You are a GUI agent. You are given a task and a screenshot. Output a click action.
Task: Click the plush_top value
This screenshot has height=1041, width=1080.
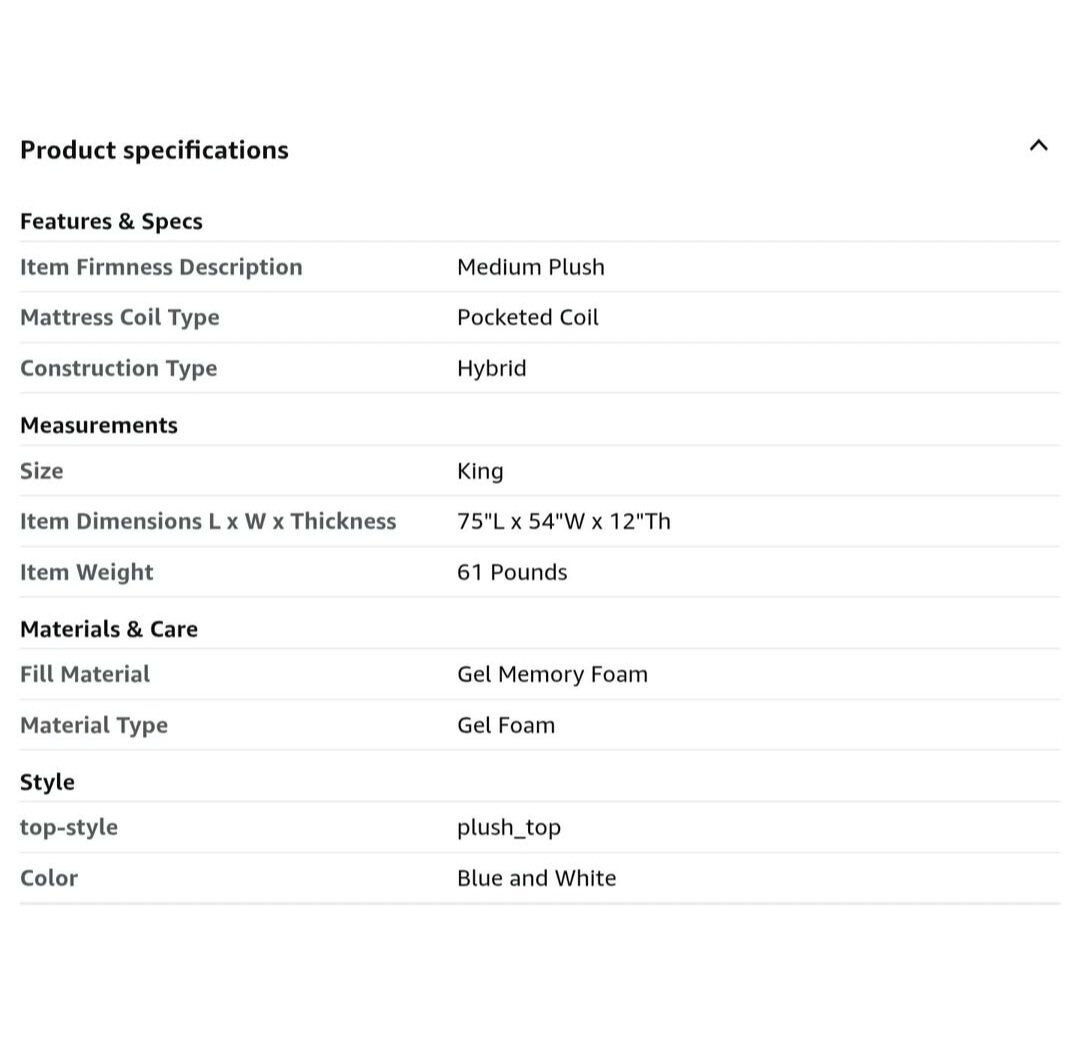tap(509, 827)
